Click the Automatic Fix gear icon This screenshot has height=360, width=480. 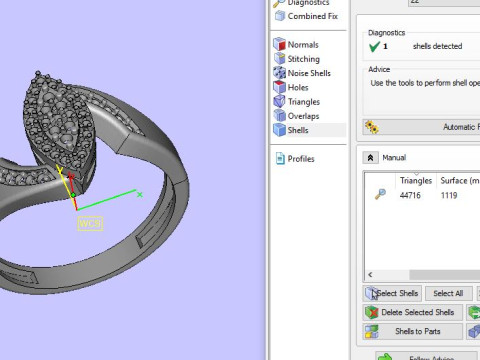click(372, 127)
